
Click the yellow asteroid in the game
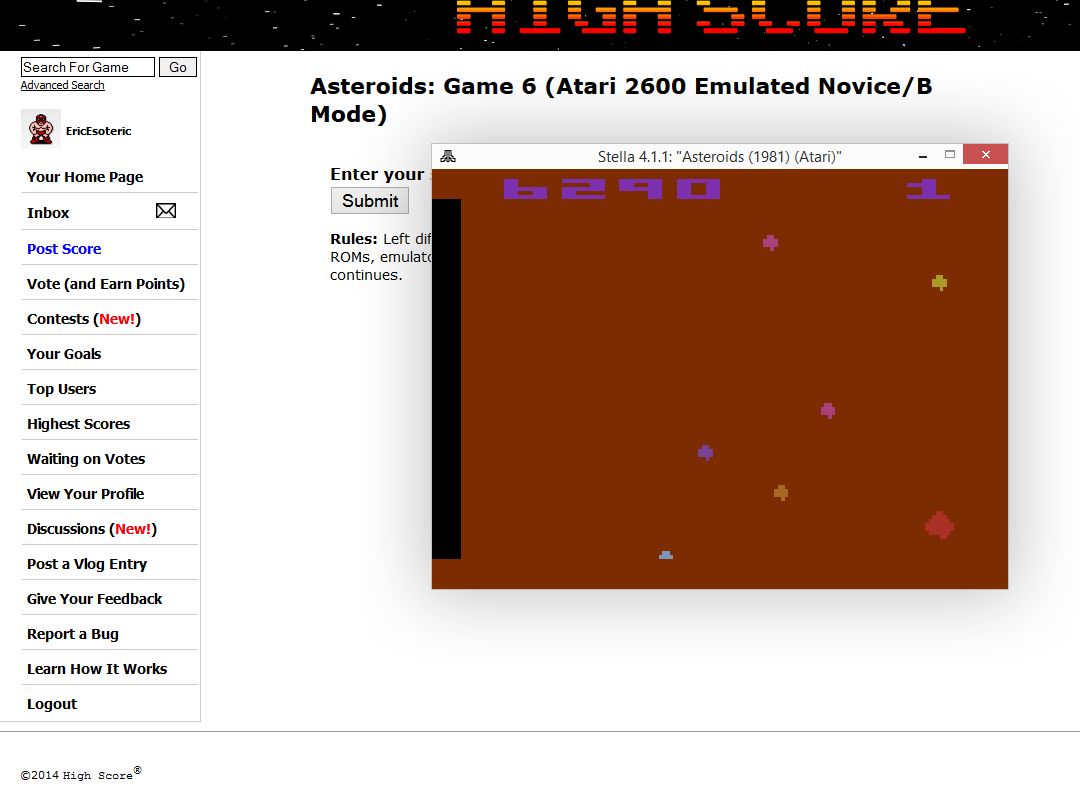click(x=939, y=283)
